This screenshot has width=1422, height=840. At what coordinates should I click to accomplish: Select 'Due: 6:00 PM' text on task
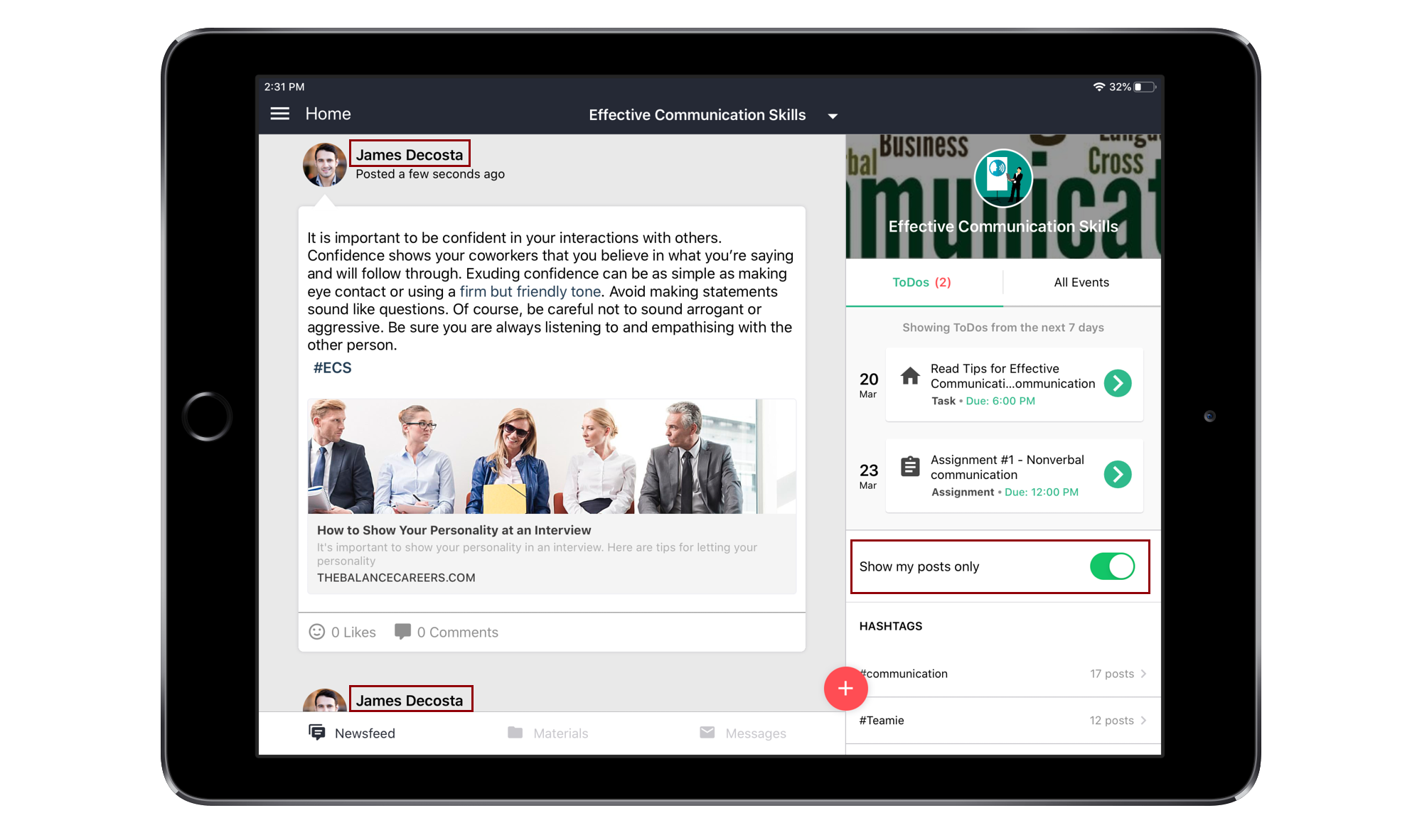(x=1000, y=402)
